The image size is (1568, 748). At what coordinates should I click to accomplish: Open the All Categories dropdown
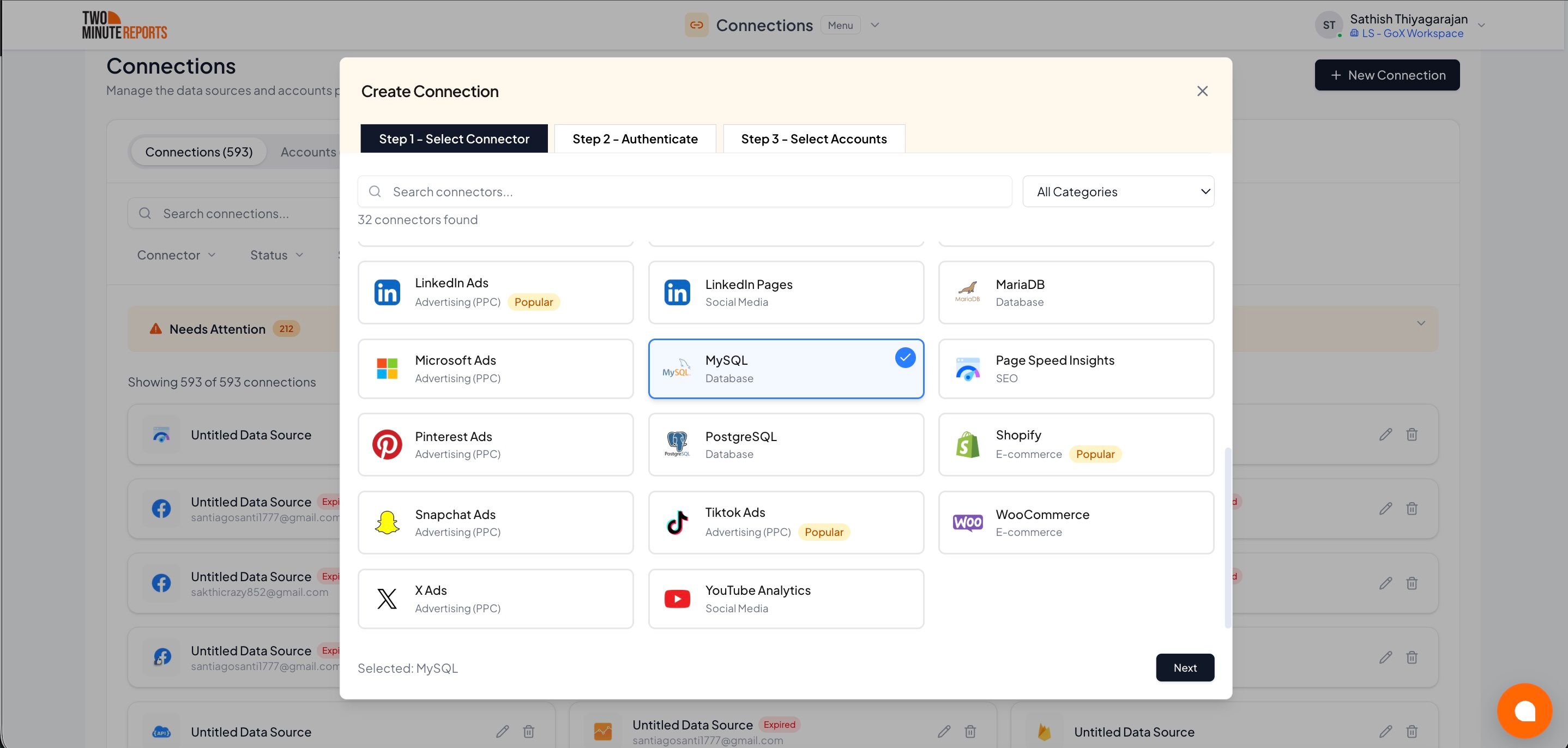click(1118, 192)
